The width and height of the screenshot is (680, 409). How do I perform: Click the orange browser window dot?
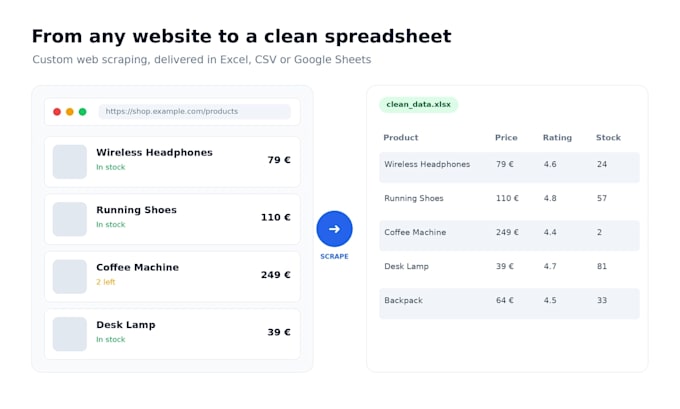[x=69, y=112]
